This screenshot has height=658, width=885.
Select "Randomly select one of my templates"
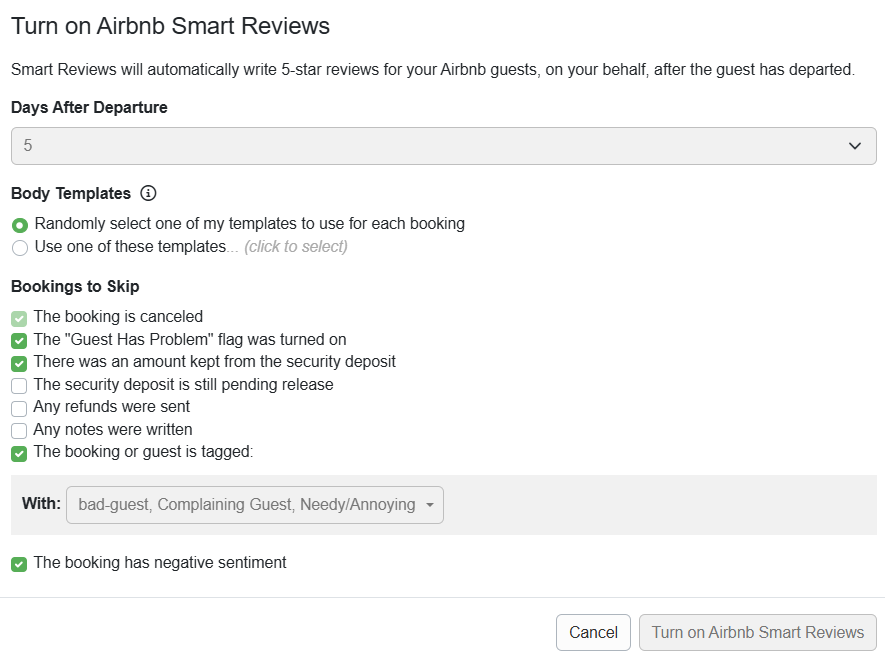pyautogui.click(x=19, y=223)
